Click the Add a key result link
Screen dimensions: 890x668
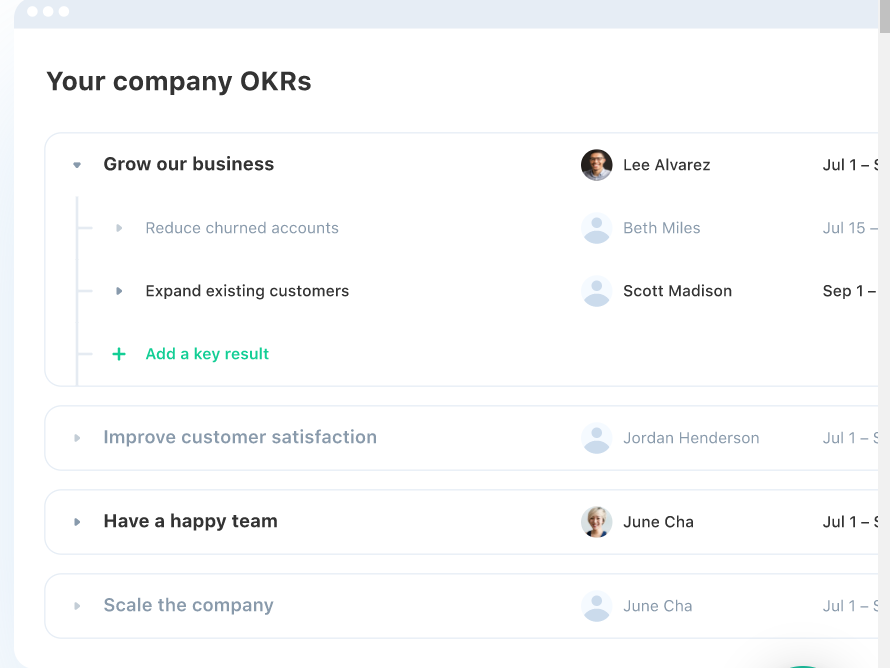point(207,354)
